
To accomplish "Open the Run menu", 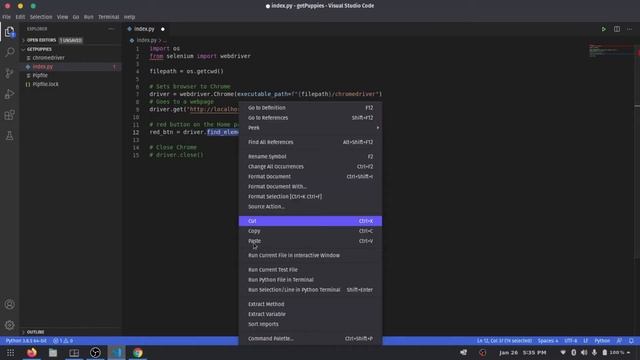I will [89, 17].
